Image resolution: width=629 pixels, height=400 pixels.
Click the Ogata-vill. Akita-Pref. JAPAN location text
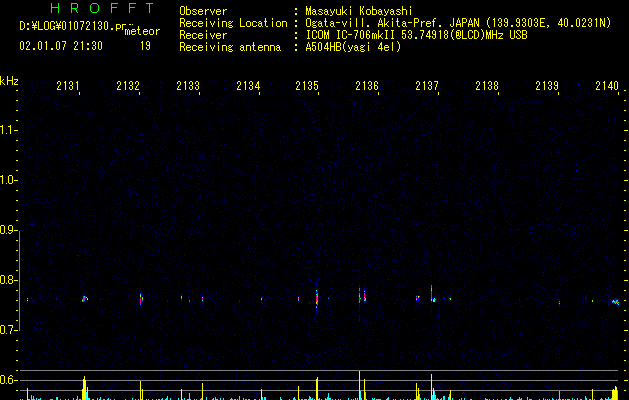(x=458, y=23)
